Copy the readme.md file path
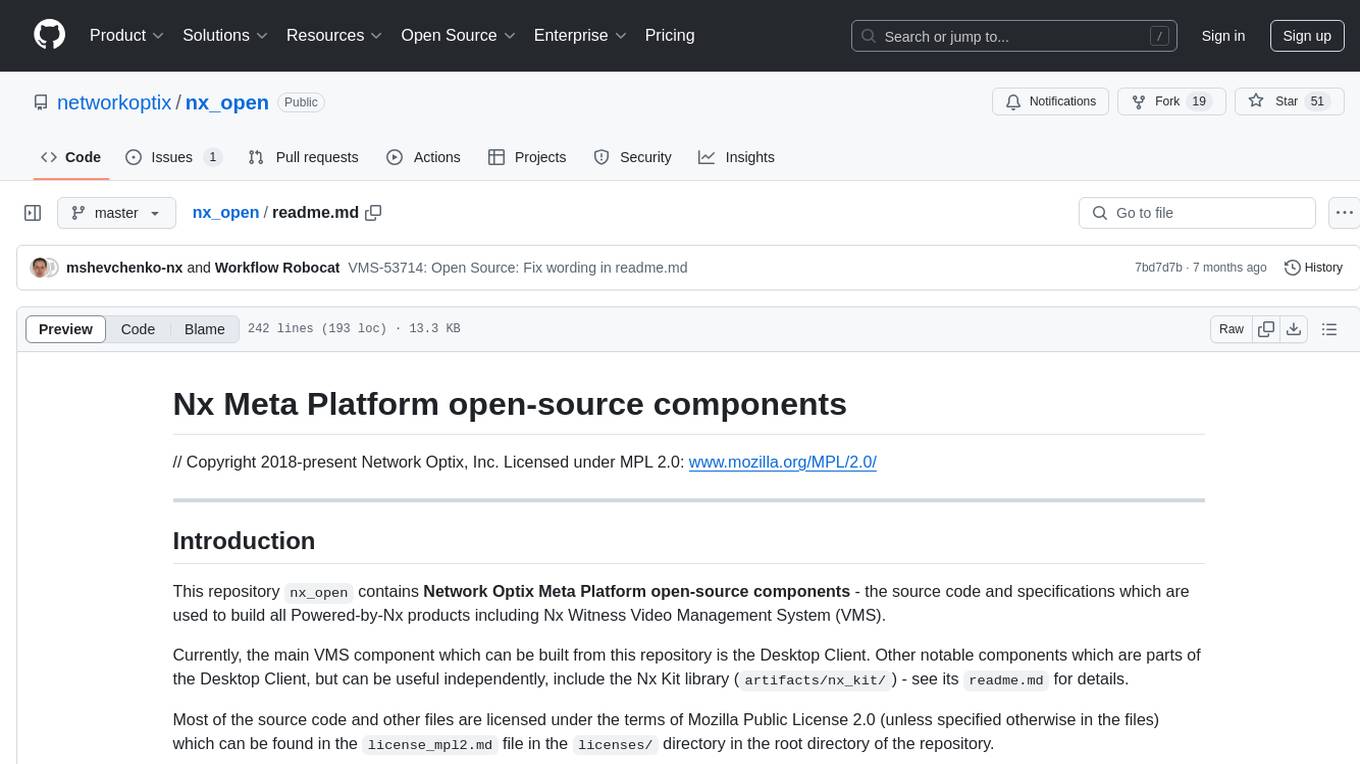The width and height of the screenshot is (1360, 764). coord(374,213)
